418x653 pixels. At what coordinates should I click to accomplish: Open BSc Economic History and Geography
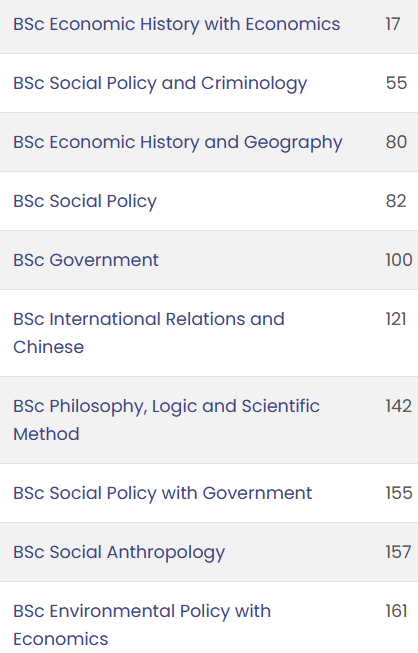178,142
